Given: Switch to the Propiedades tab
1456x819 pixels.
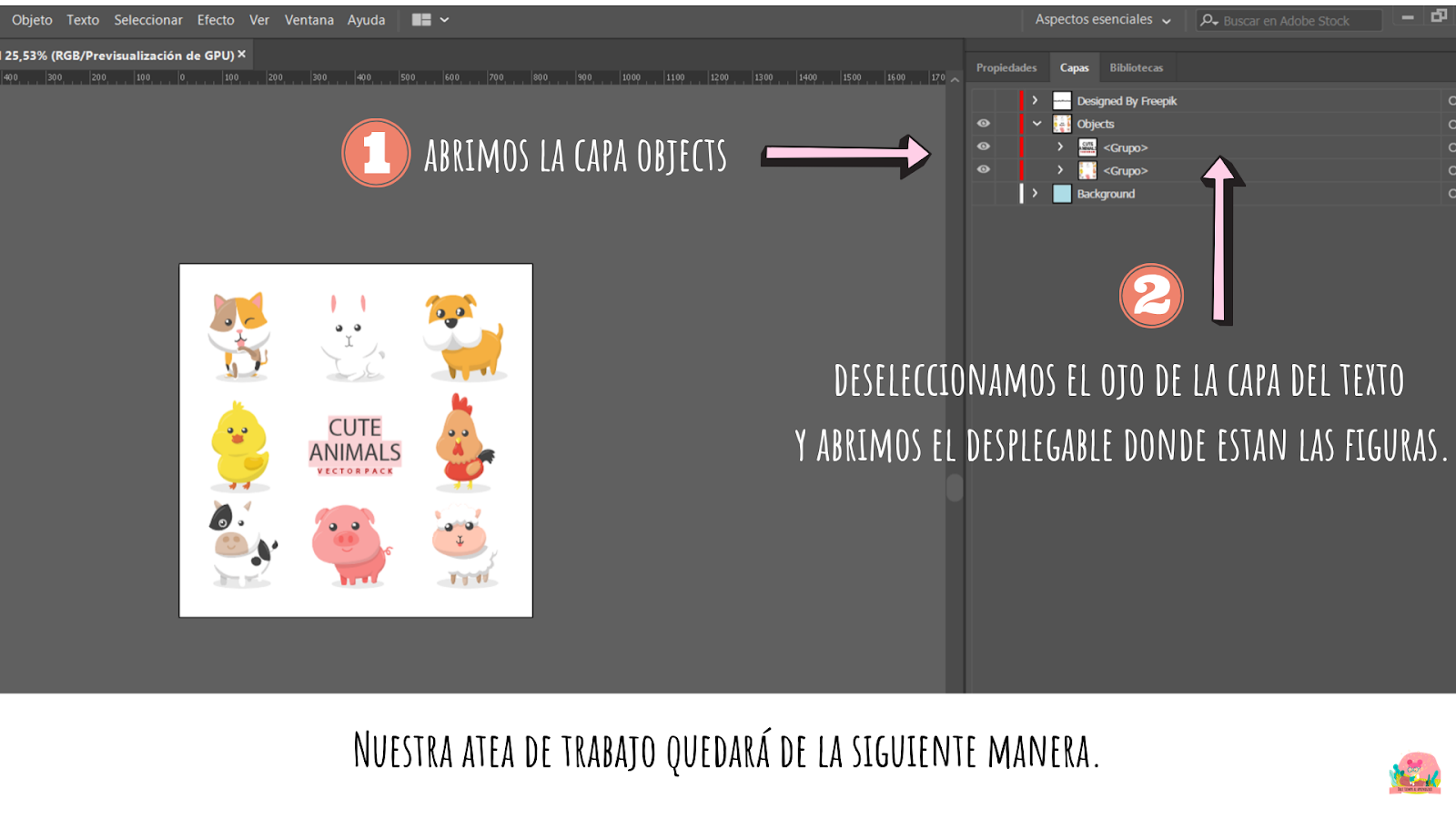Looking at the screenshot, I should coord(1006,66).
